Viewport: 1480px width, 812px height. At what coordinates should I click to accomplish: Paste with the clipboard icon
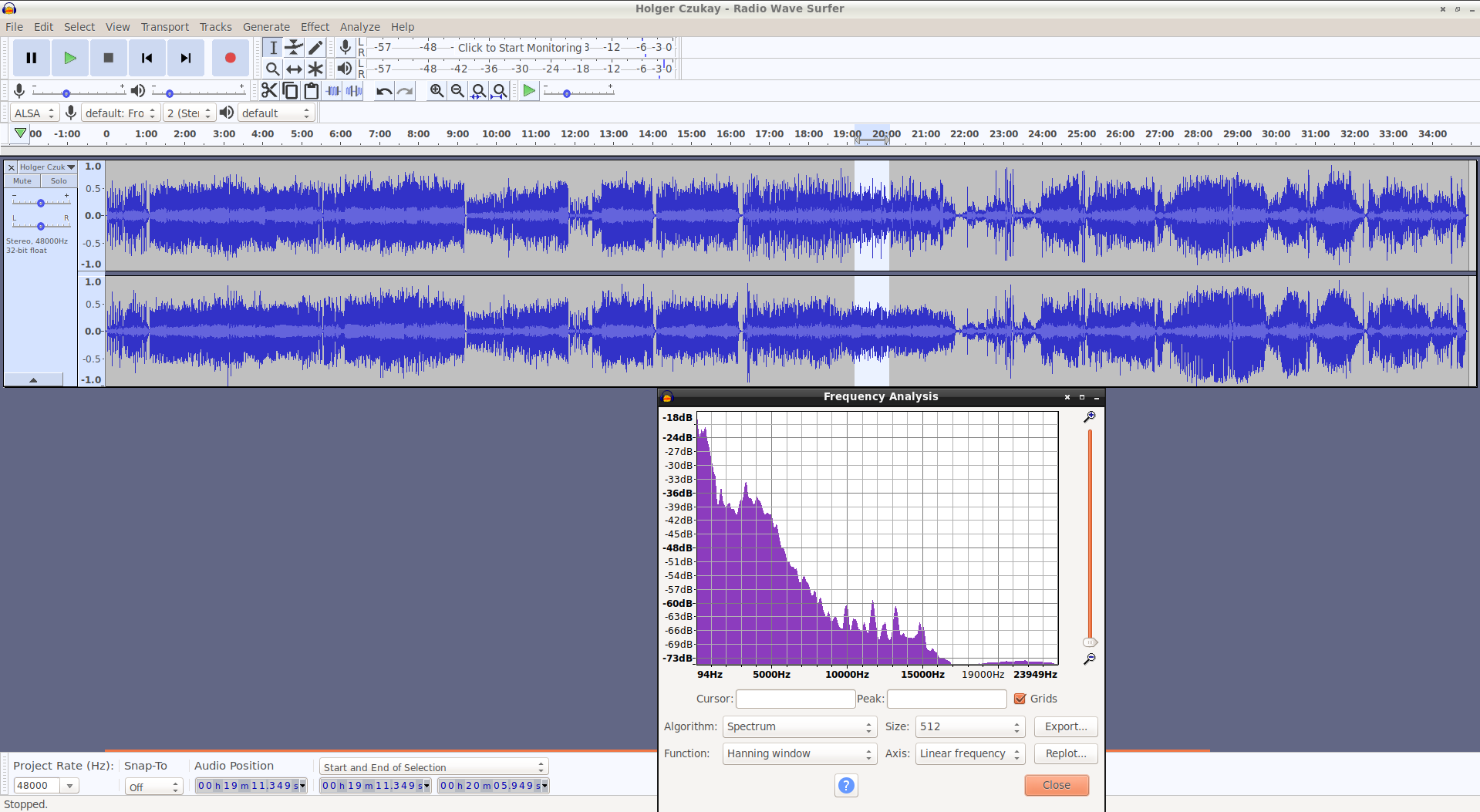pyautogui.click(x=312, y=91)
